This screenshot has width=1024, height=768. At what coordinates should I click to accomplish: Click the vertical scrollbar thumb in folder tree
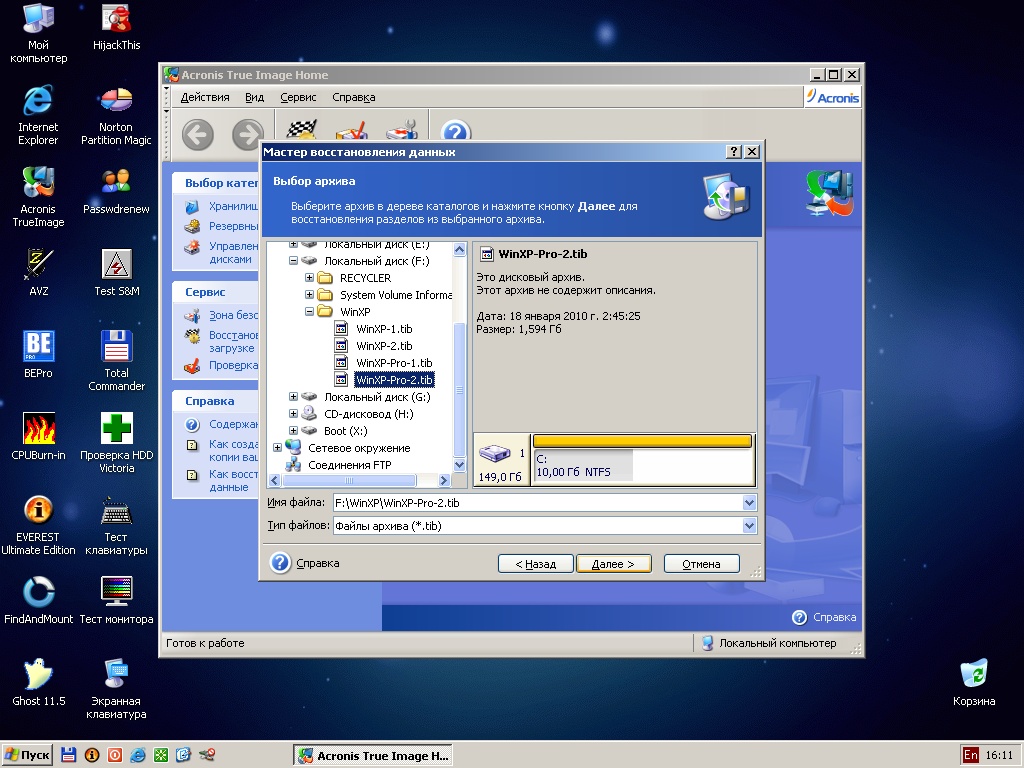(459, 390)
